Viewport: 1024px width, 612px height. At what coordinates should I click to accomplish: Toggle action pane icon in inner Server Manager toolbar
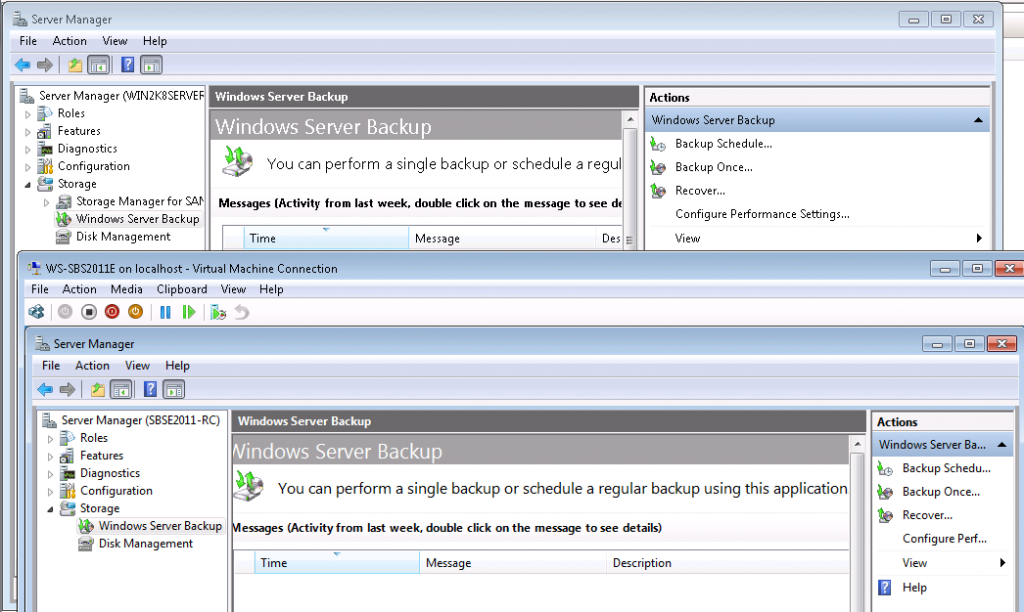(x=174, y=389)
